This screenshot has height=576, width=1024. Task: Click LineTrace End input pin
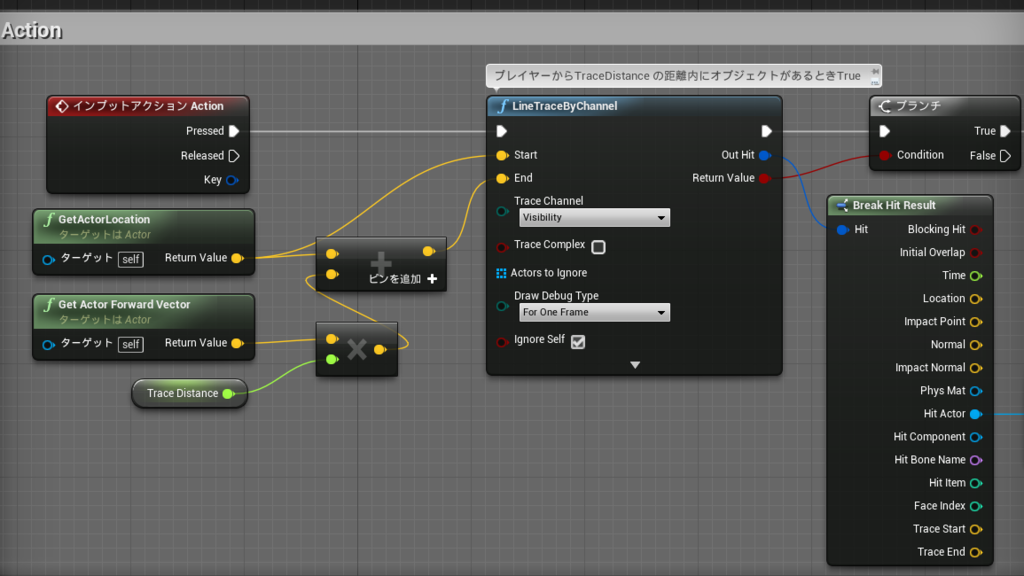click(x=502, y=178)
